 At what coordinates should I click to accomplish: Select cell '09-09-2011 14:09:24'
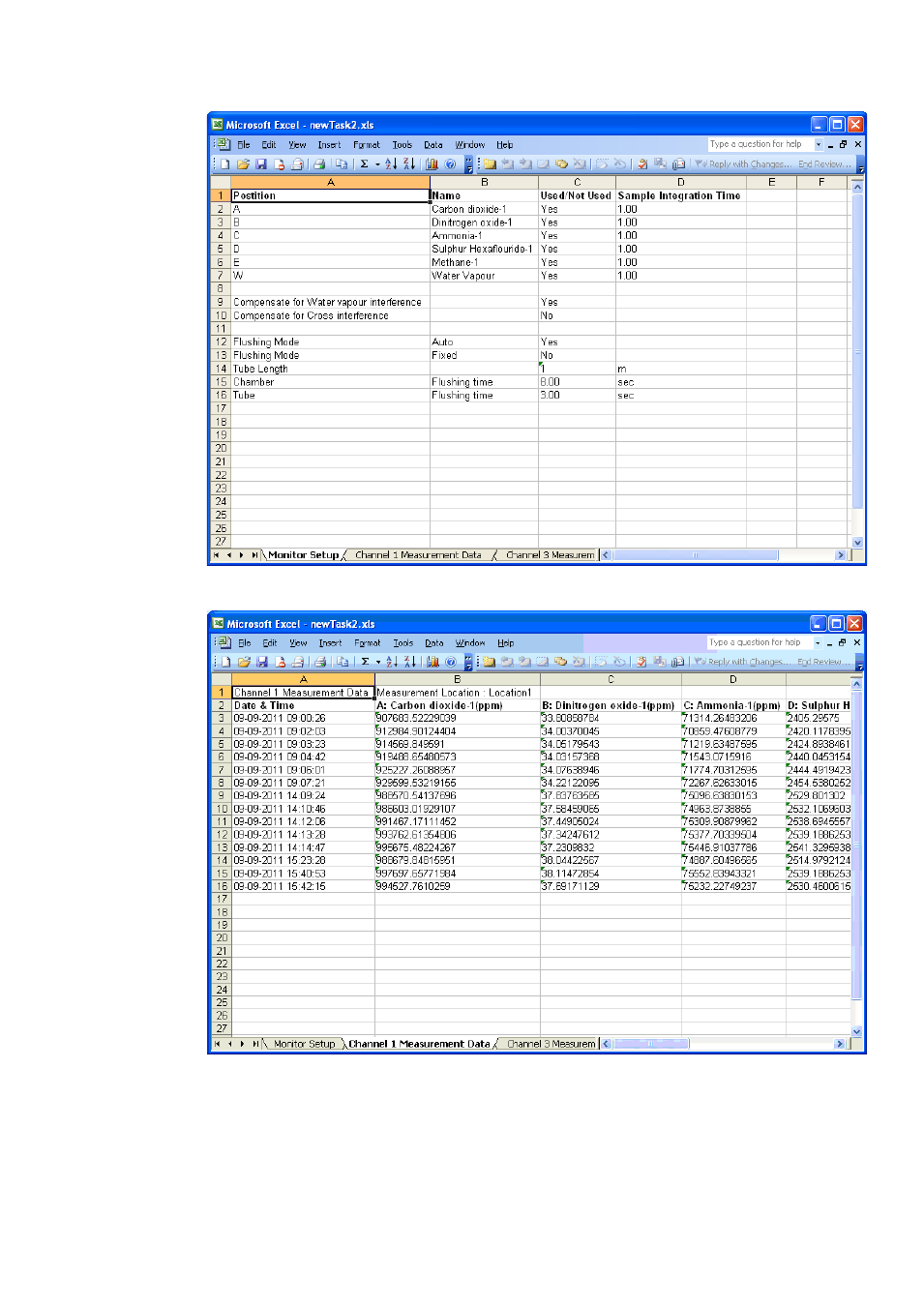pyautogui.click(x=303, y=796)
